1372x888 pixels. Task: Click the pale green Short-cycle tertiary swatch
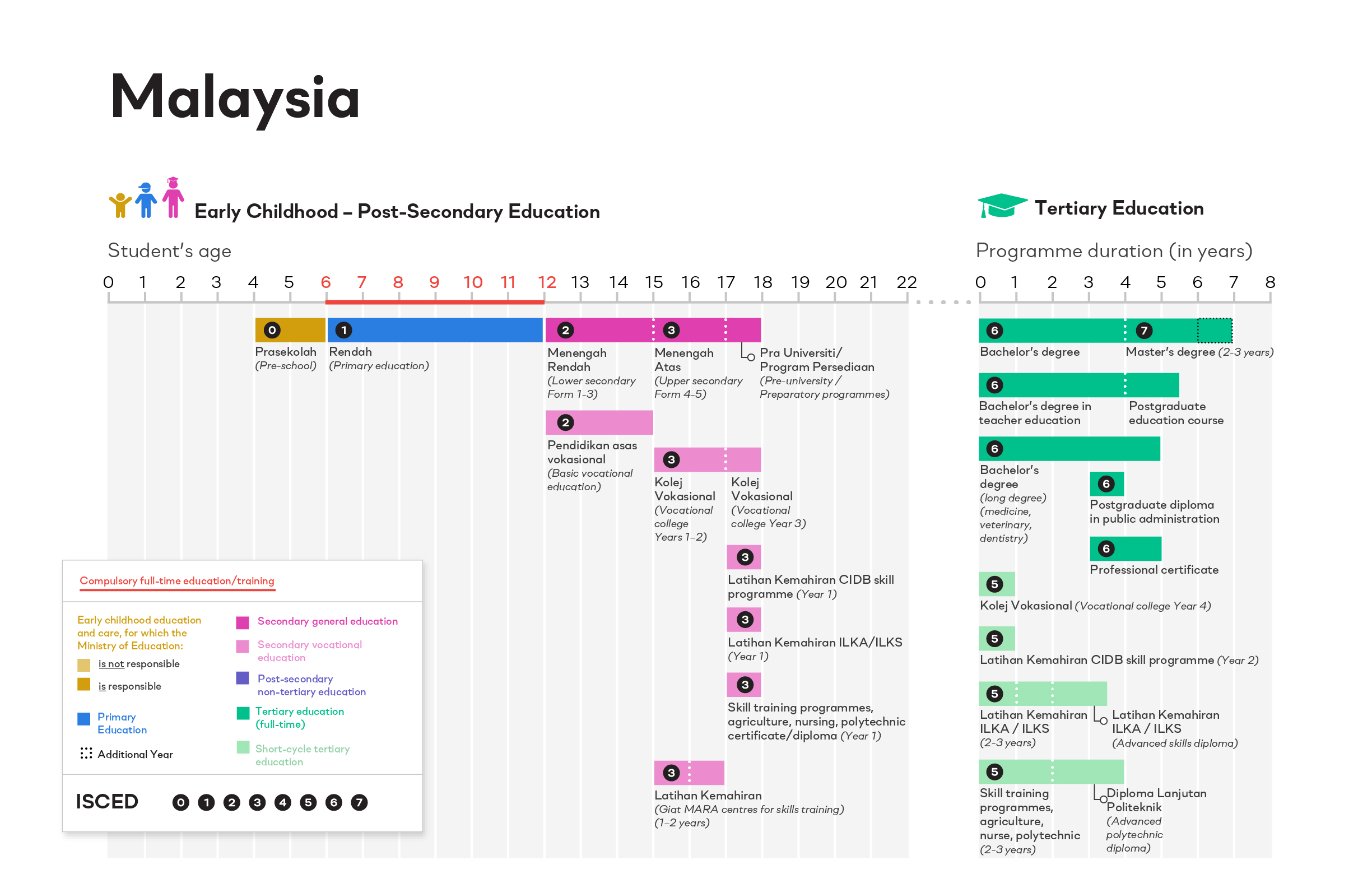(243, 747)
